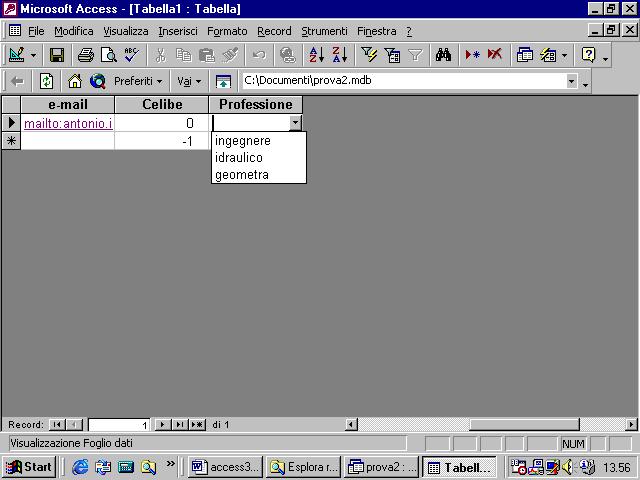The height and width of the screenshot is (480, 640).
Task: Open Filter By Form icon
Action: pos(392,55)
